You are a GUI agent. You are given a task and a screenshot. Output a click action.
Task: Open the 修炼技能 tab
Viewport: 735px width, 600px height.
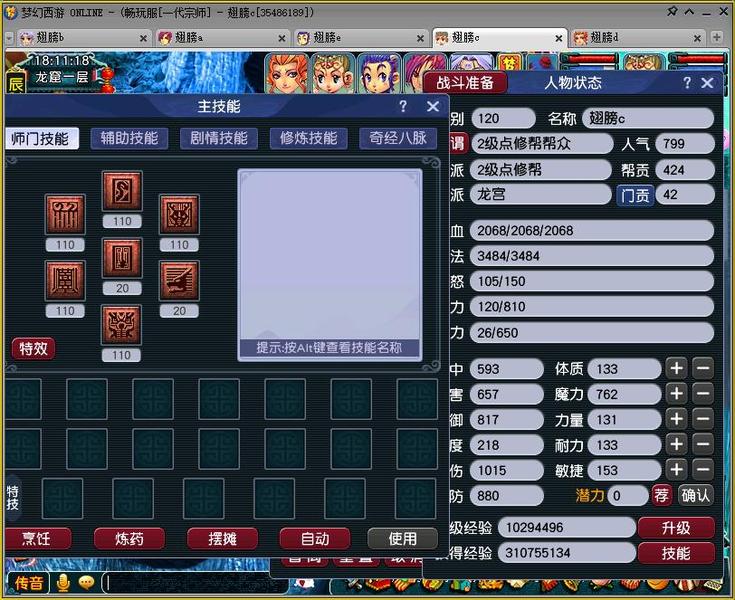(x=308, y=138)
